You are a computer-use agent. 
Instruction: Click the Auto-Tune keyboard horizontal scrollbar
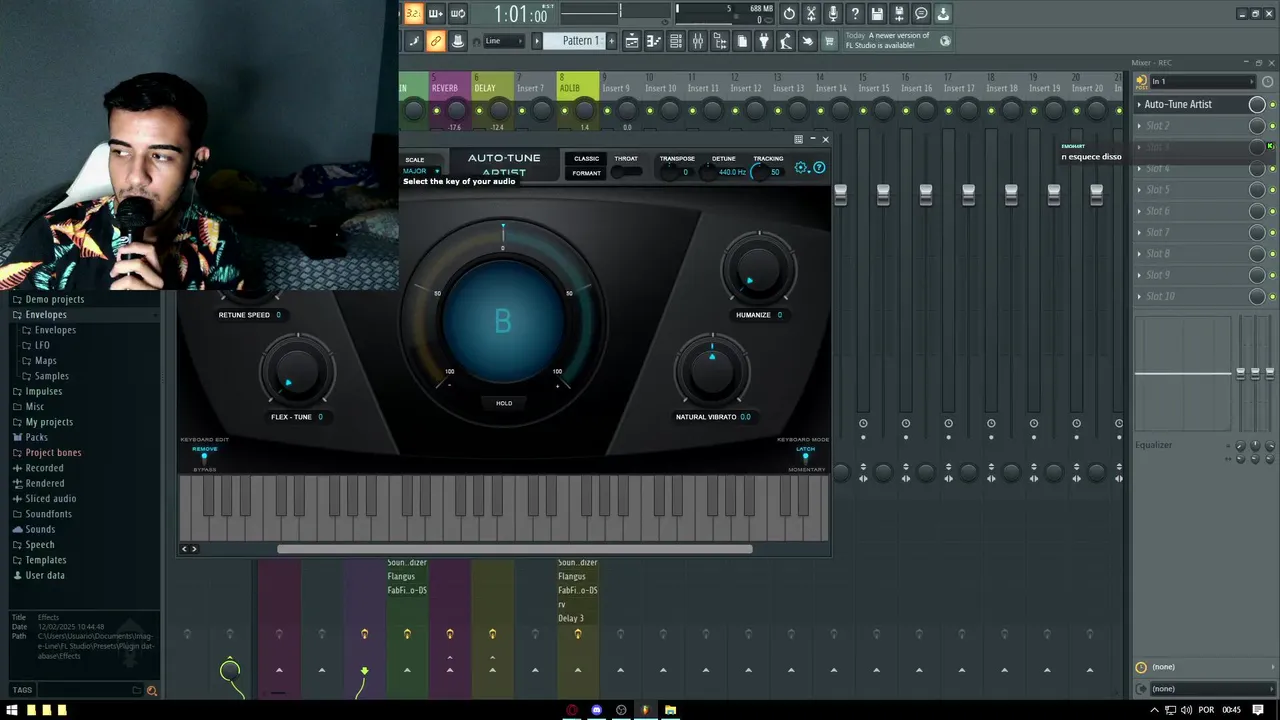(515, 548)
